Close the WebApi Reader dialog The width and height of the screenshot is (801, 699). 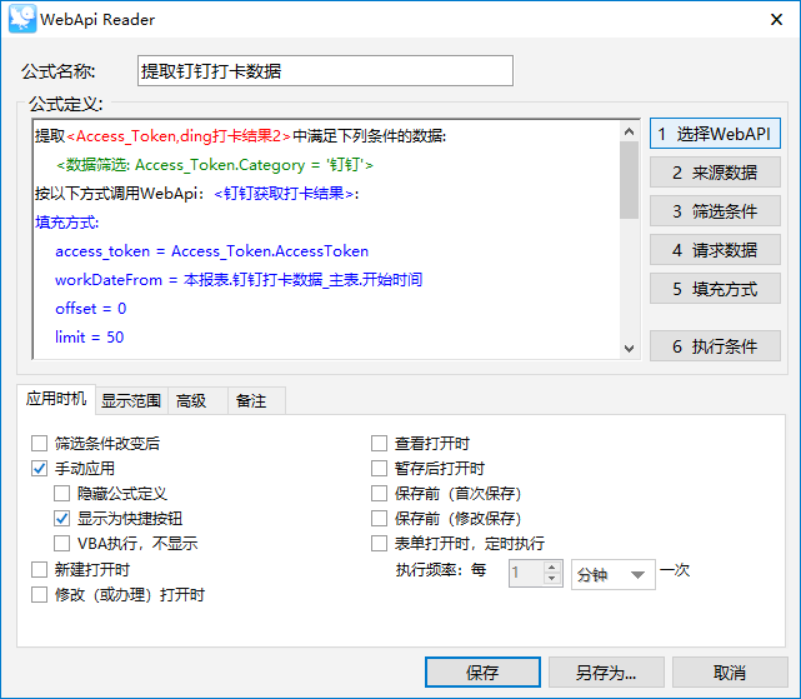[x=776, y=19]
